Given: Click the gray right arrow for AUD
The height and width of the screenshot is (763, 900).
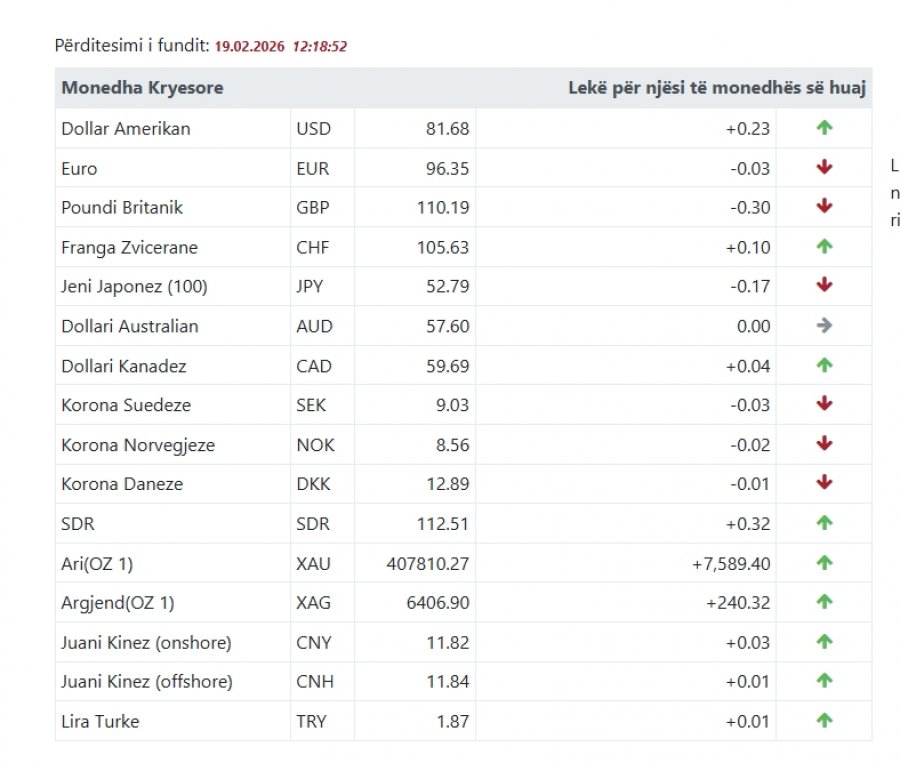Looking at the screenshot, I should [824, 326].
